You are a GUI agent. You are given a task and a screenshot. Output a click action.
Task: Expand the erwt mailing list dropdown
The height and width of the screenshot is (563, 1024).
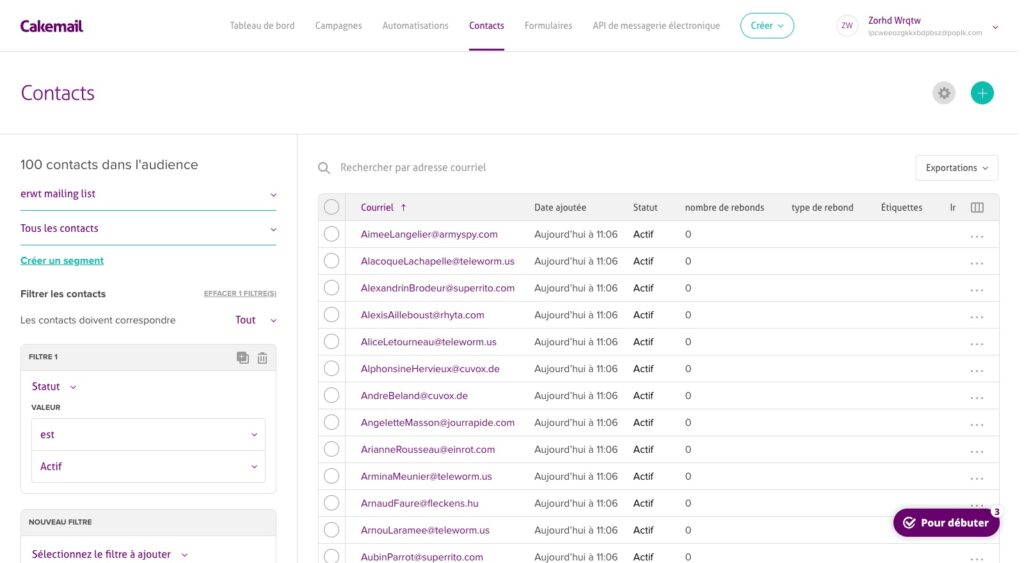point(148,194)
